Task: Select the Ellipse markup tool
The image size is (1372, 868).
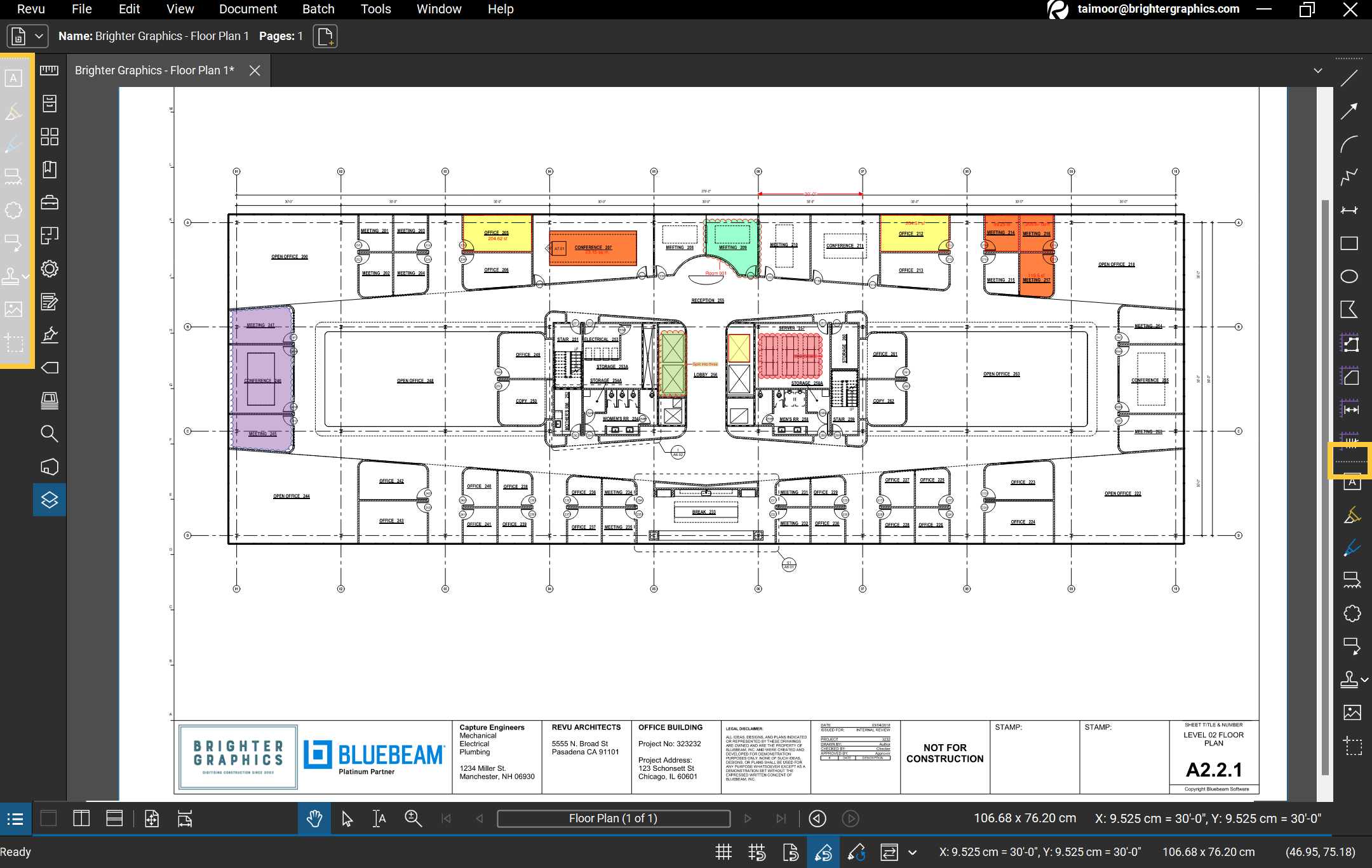Action: [x=1349, y=276]
